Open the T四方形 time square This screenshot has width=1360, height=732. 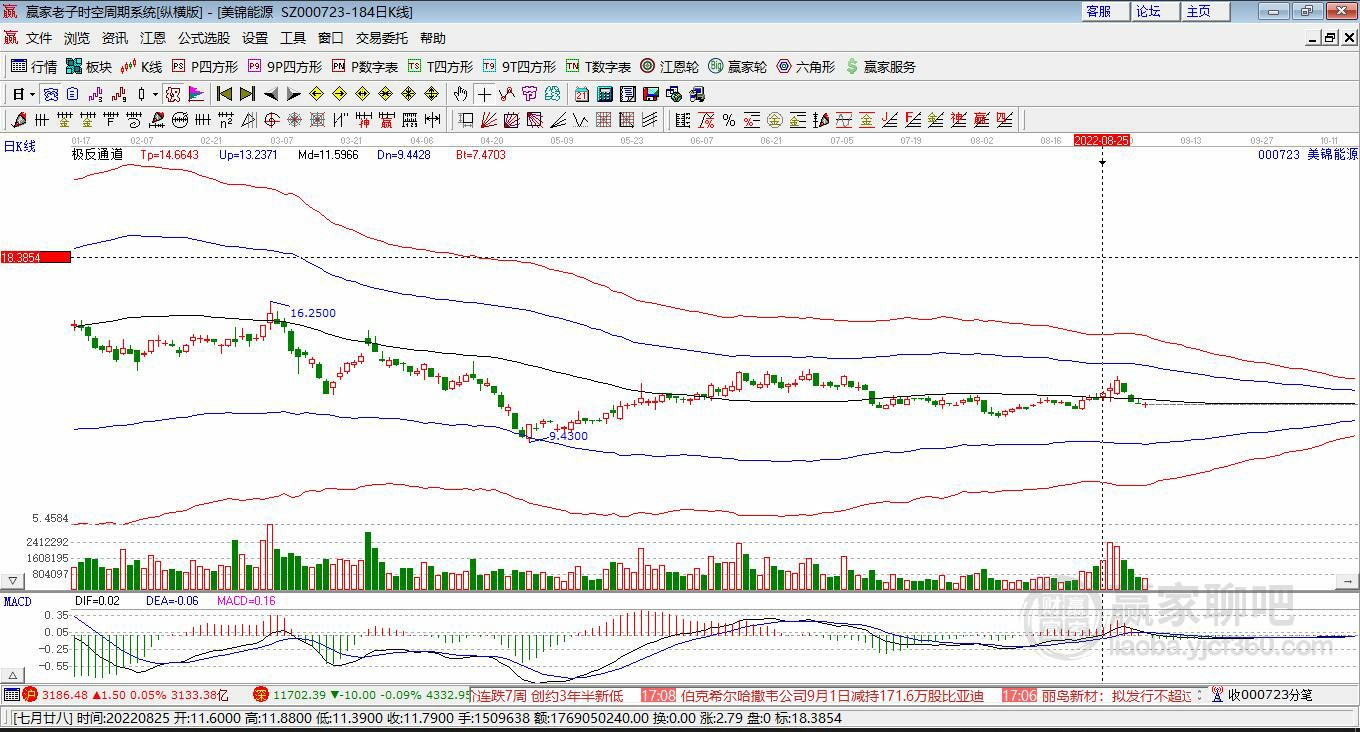click(440, 67)
